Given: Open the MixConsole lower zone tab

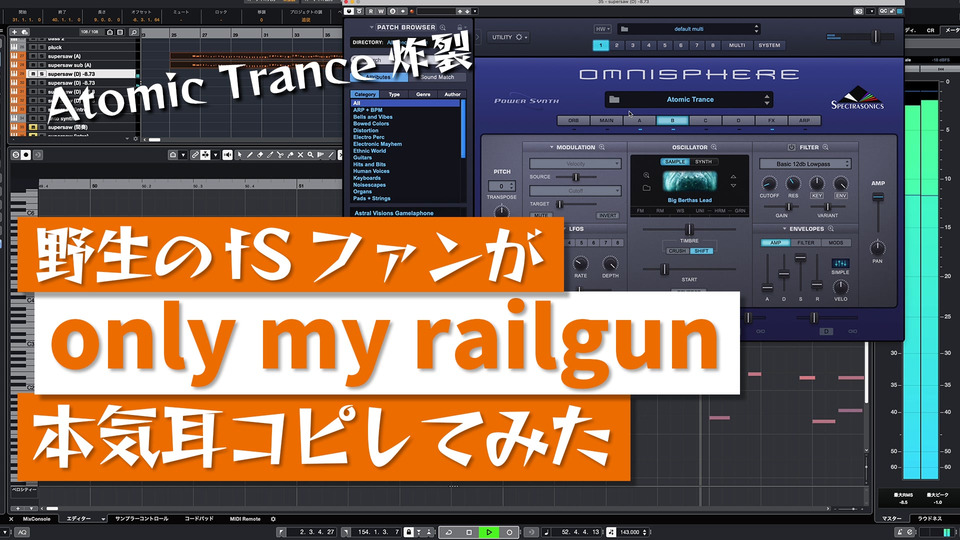Looking at the screenshot, I should [x=37, y=519].
